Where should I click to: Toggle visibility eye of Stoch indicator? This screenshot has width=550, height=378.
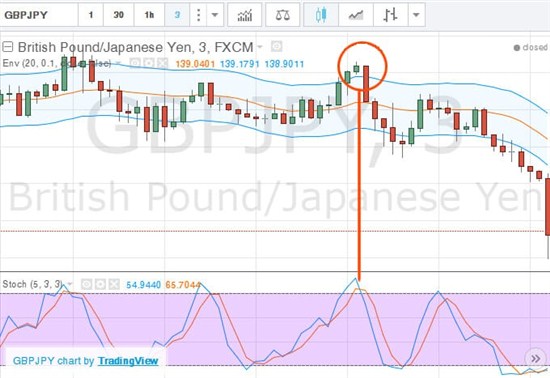pos(87,284)
